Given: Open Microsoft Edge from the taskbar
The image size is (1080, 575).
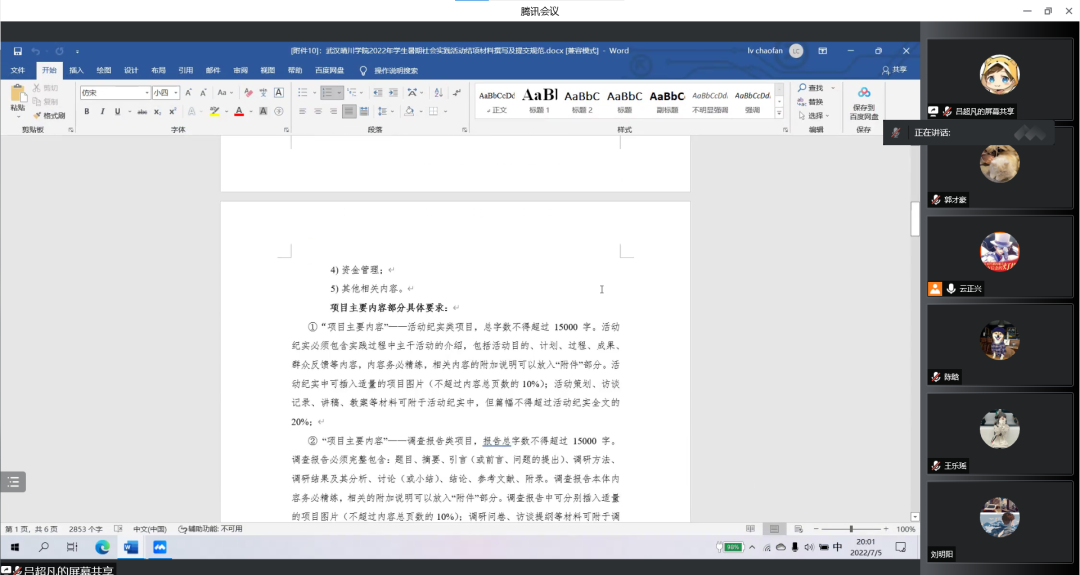Looking at the screenshot, I should point(102,547).
